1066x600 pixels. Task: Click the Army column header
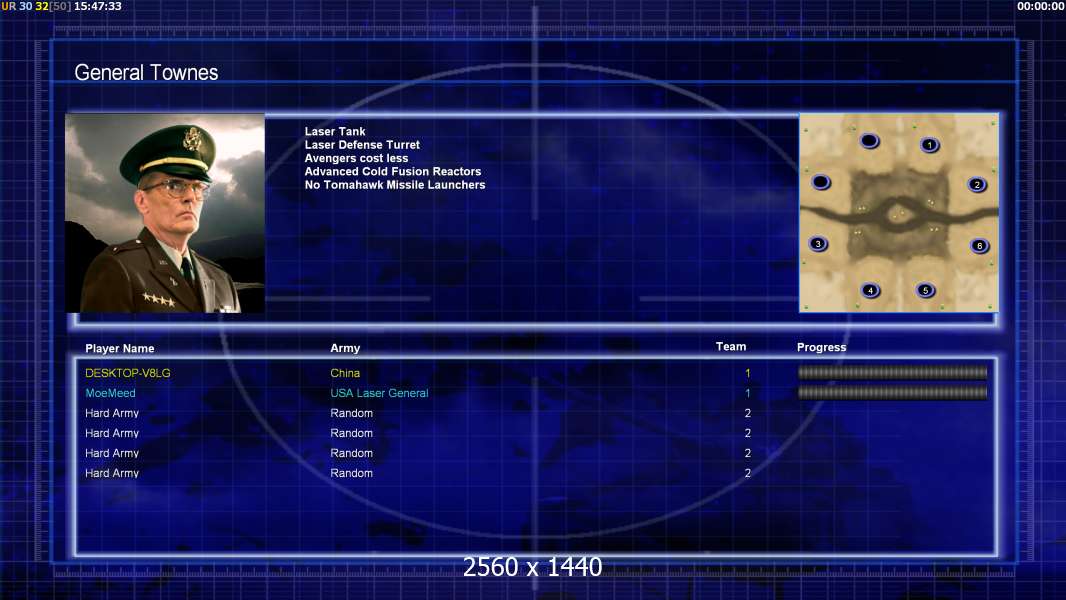[x=345, y=348]
